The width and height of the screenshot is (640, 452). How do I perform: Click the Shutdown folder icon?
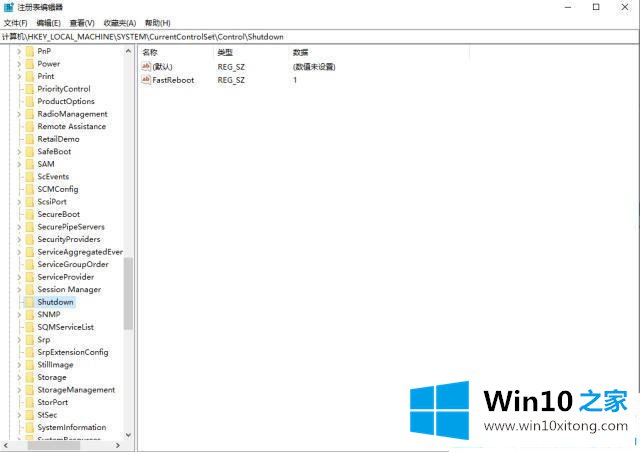point(29,302)
